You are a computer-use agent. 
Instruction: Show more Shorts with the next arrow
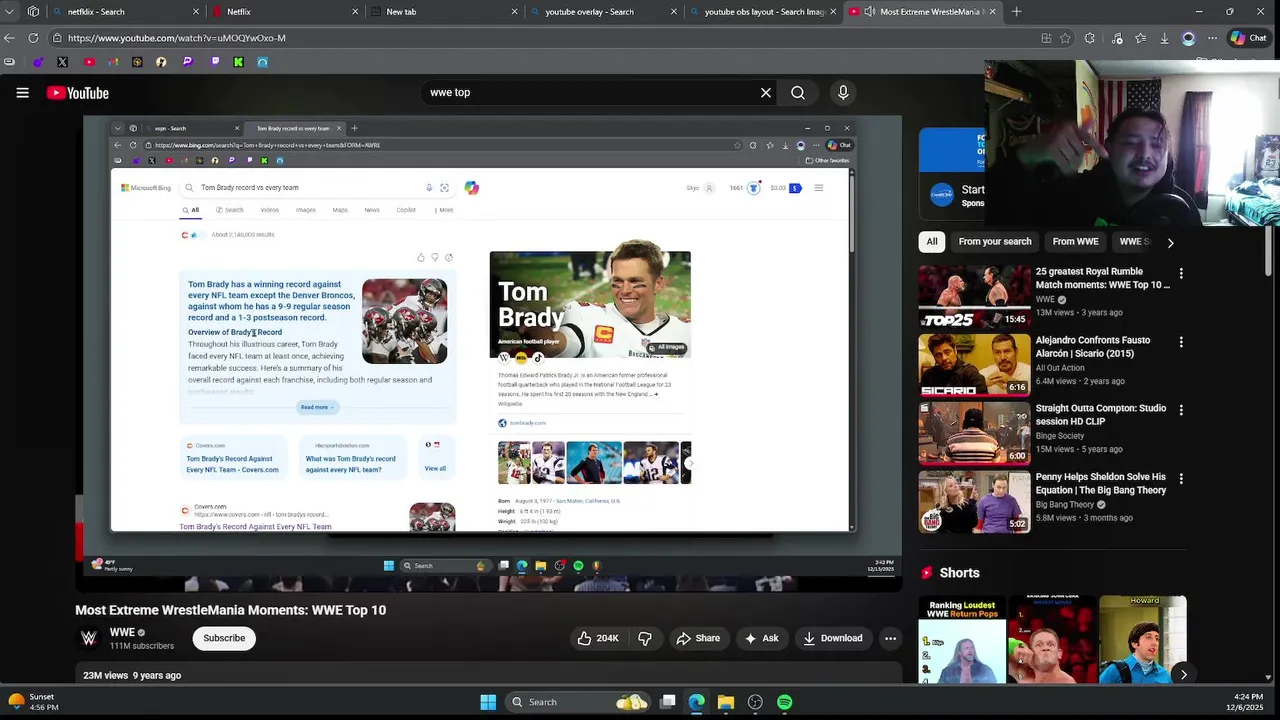point(1183,674)
